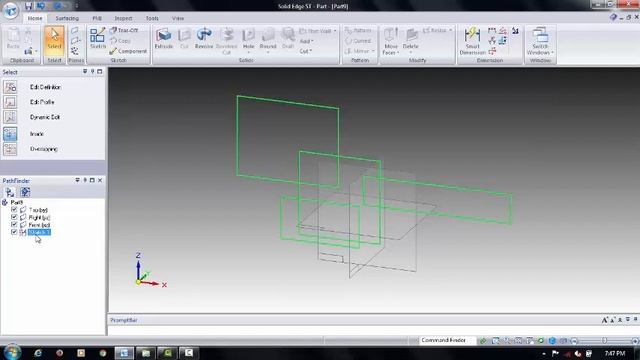Click the second PathFinder tab icon
This screenshot has height=360, width=640.
pyautogui.click(x=25, y=192)
